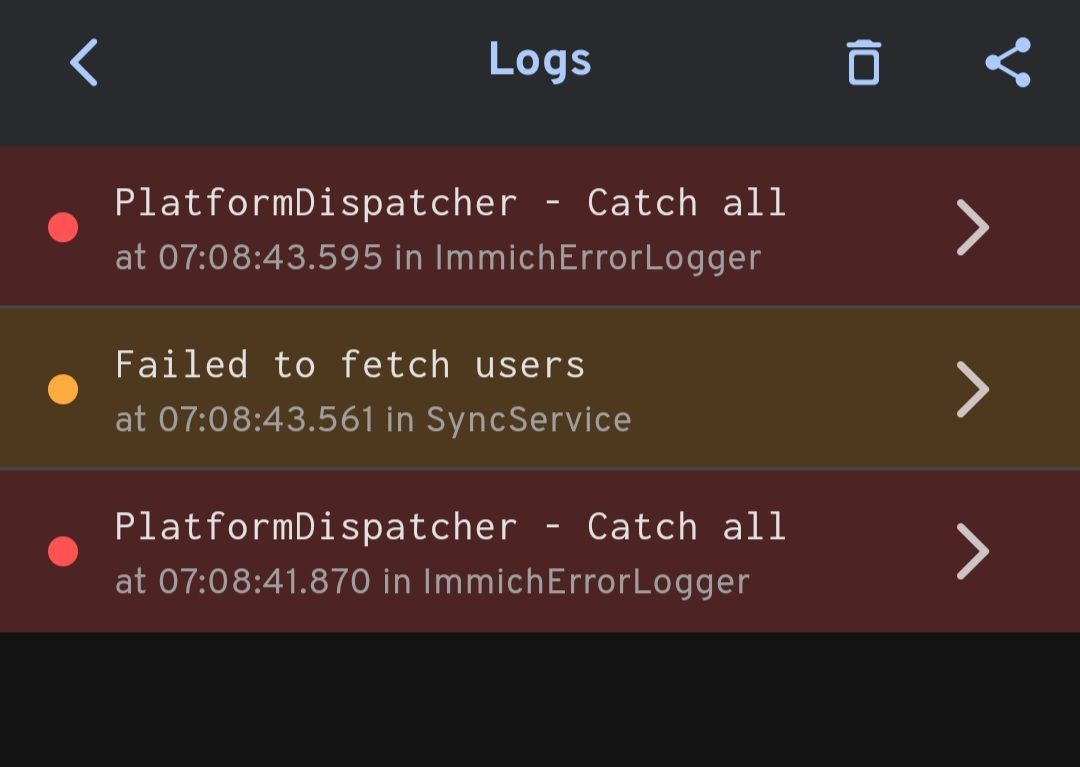Click the 07:08:43.595 timestamp text
The width and height of the screenshot is (1080, 767).
[x=270, y=258]
